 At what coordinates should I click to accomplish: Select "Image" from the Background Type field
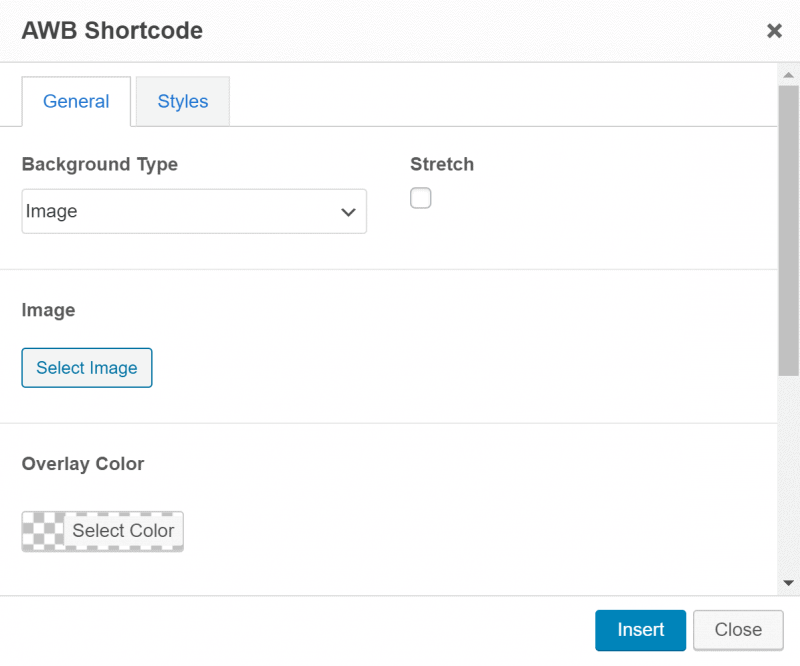coord(194,211)
